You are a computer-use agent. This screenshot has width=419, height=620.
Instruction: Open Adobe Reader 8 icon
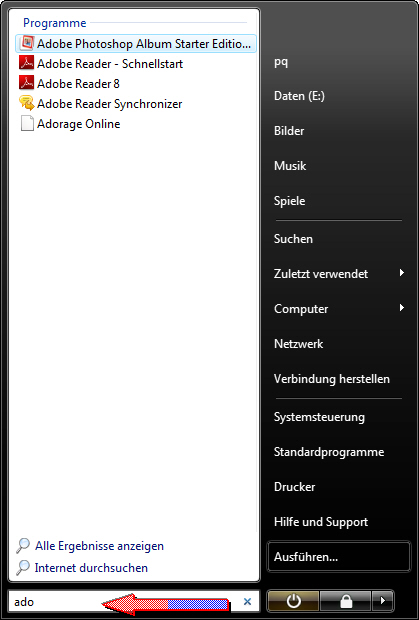(26, 83)
